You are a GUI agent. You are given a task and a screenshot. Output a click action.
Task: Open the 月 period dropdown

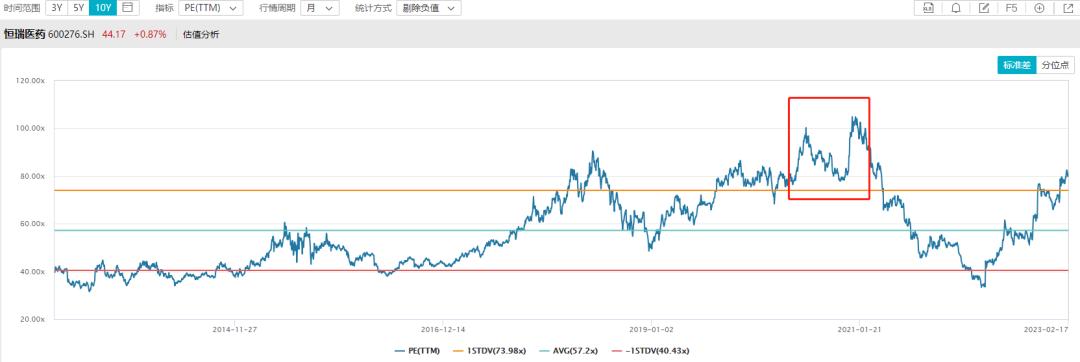[x=320, y=8]
